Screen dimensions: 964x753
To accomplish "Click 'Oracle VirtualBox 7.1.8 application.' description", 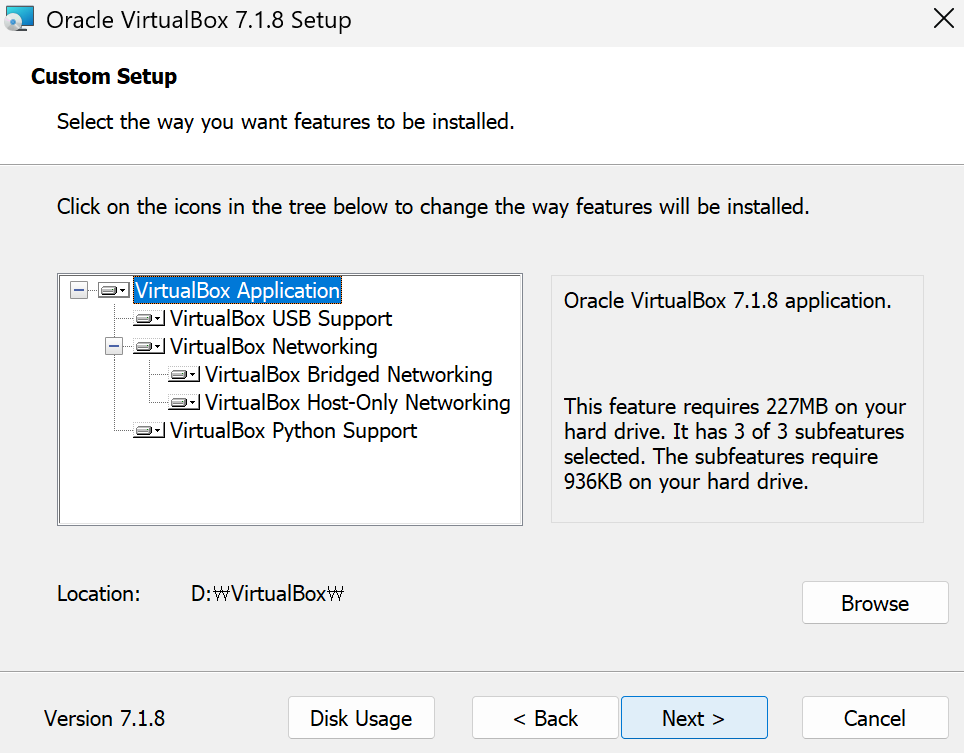I will pos(727,301).
